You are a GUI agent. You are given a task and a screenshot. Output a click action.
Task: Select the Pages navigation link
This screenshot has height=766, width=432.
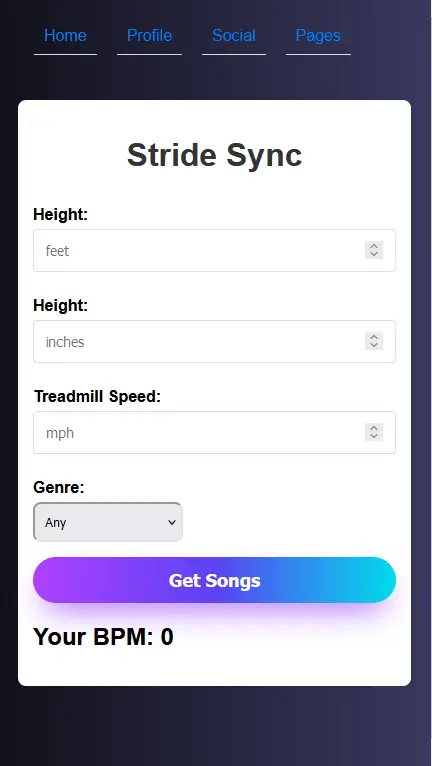[318, 36]
